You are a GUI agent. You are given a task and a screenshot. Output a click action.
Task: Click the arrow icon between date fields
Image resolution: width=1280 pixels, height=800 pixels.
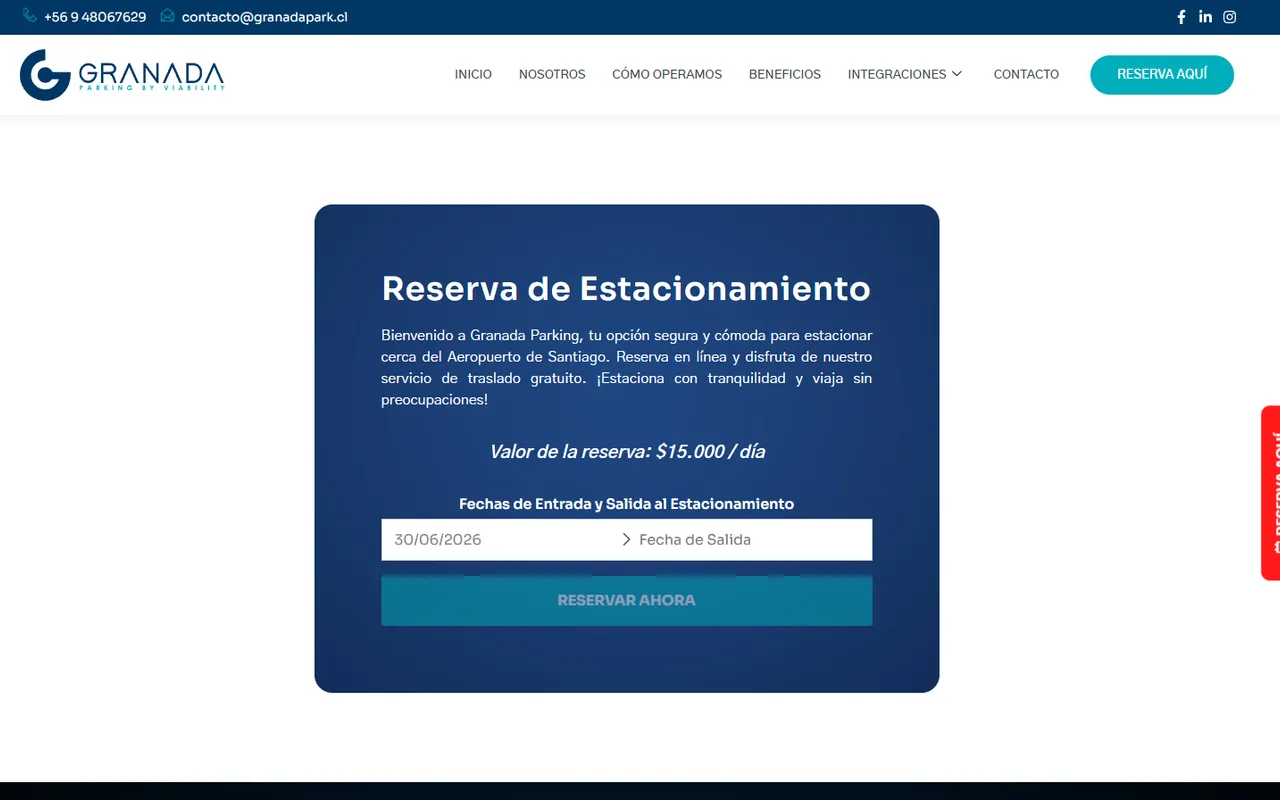point(627,540)
